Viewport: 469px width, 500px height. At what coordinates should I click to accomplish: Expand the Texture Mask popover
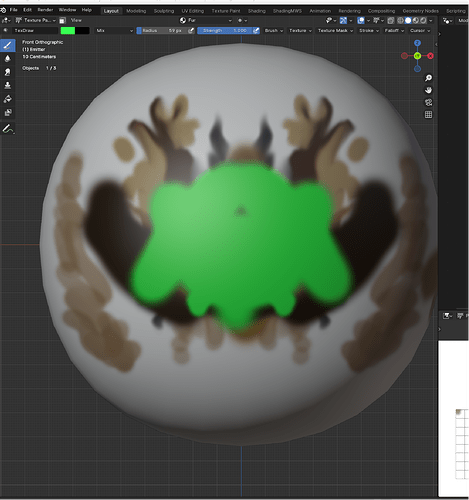point(335,31)
